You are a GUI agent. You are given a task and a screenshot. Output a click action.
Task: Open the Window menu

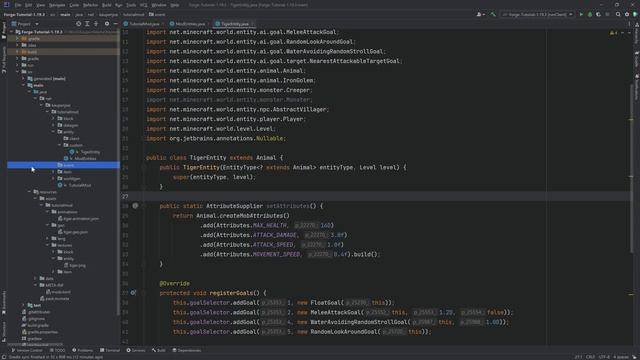(159, 5)
